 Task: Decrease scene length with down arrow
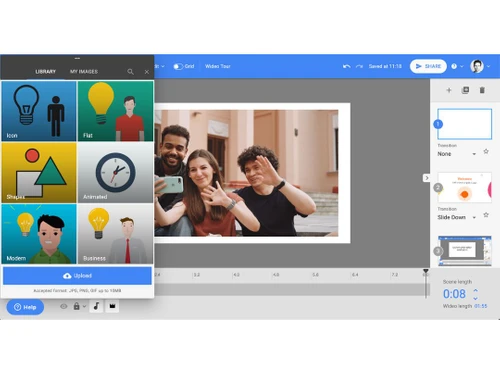[475, 298]
